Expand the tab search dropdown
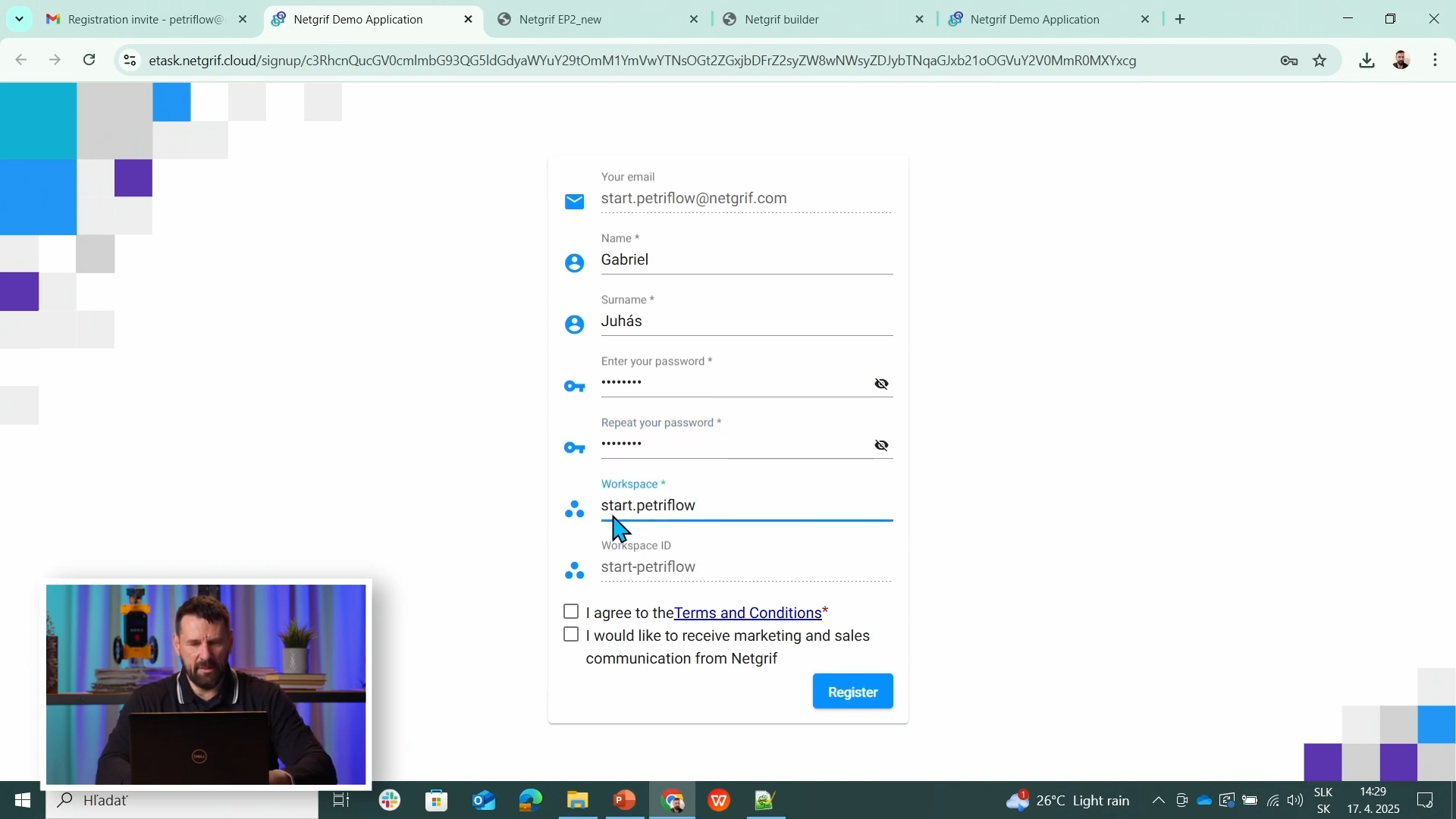 19,19
